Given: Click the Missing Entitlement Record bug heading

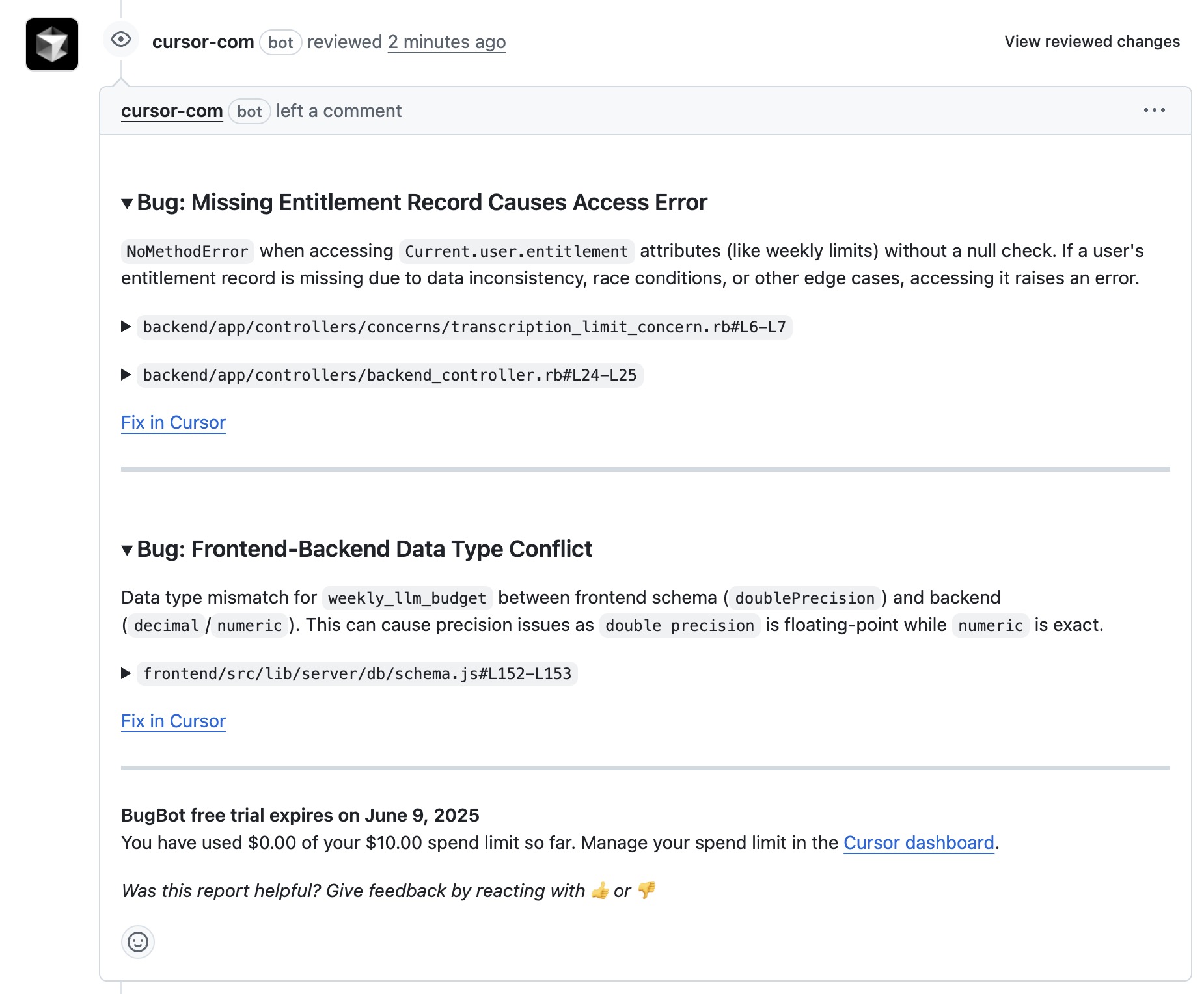Looking at the screenshot, I should [x=422, y=203].
